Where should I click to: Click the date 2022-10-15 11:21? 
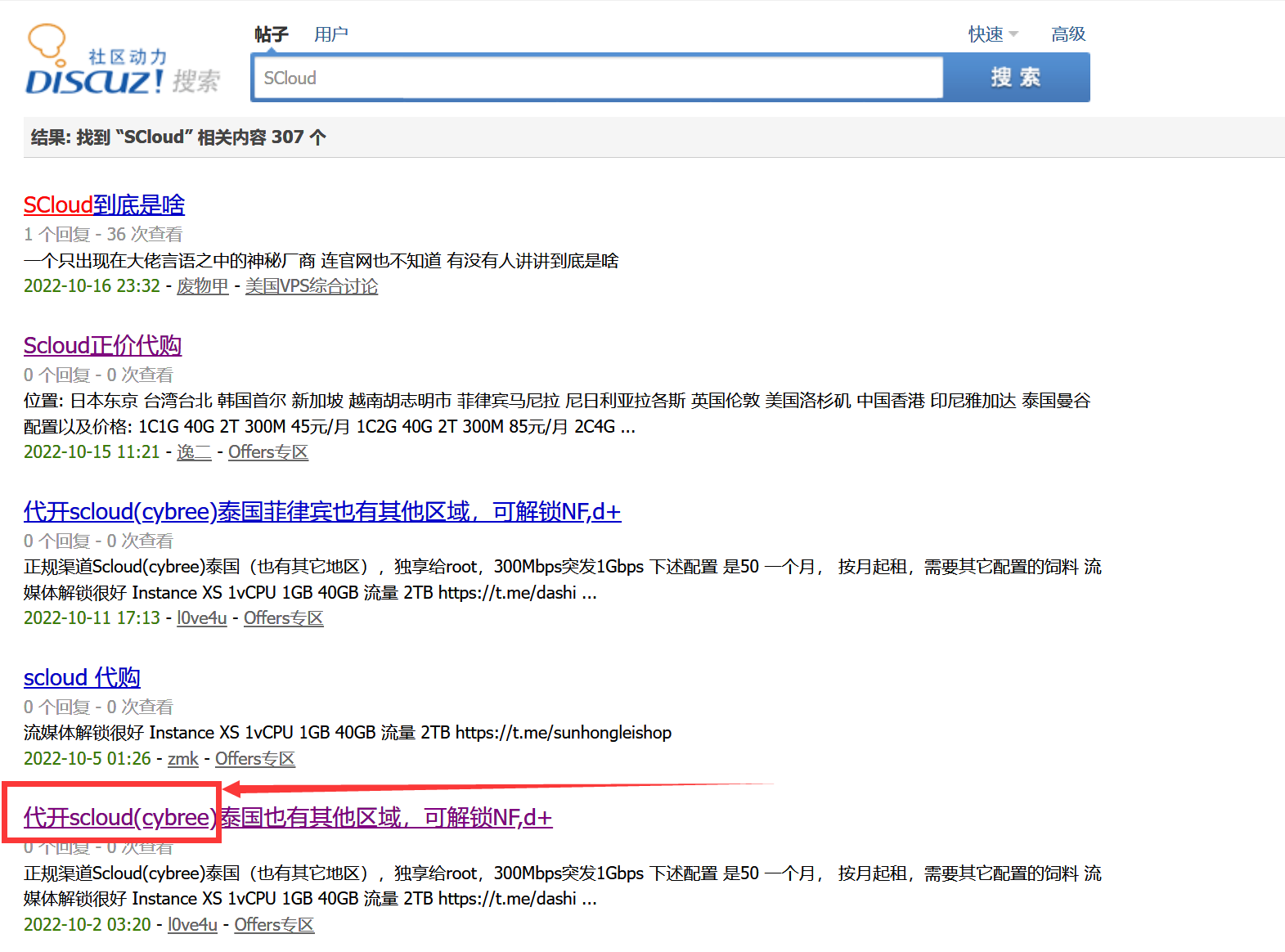[92, 452]
